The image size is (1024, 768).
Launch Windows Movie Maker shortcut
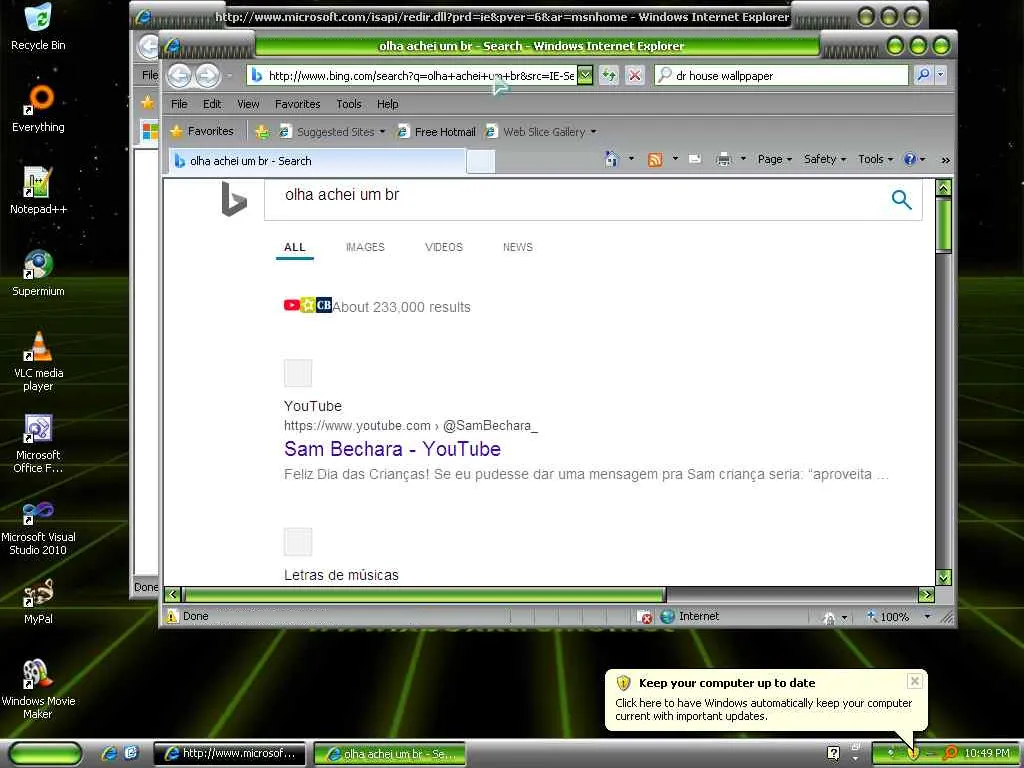[x=39, y=690]
